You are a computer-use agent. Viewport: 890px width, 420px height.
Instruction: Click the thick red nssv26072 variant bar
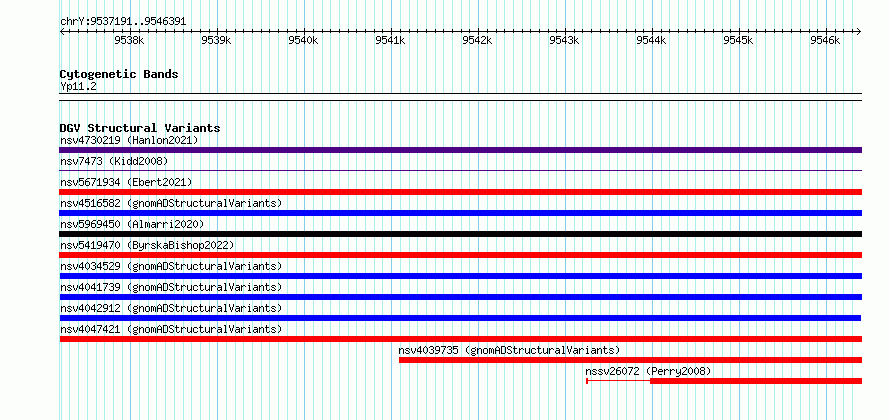[x=756, y=381]
